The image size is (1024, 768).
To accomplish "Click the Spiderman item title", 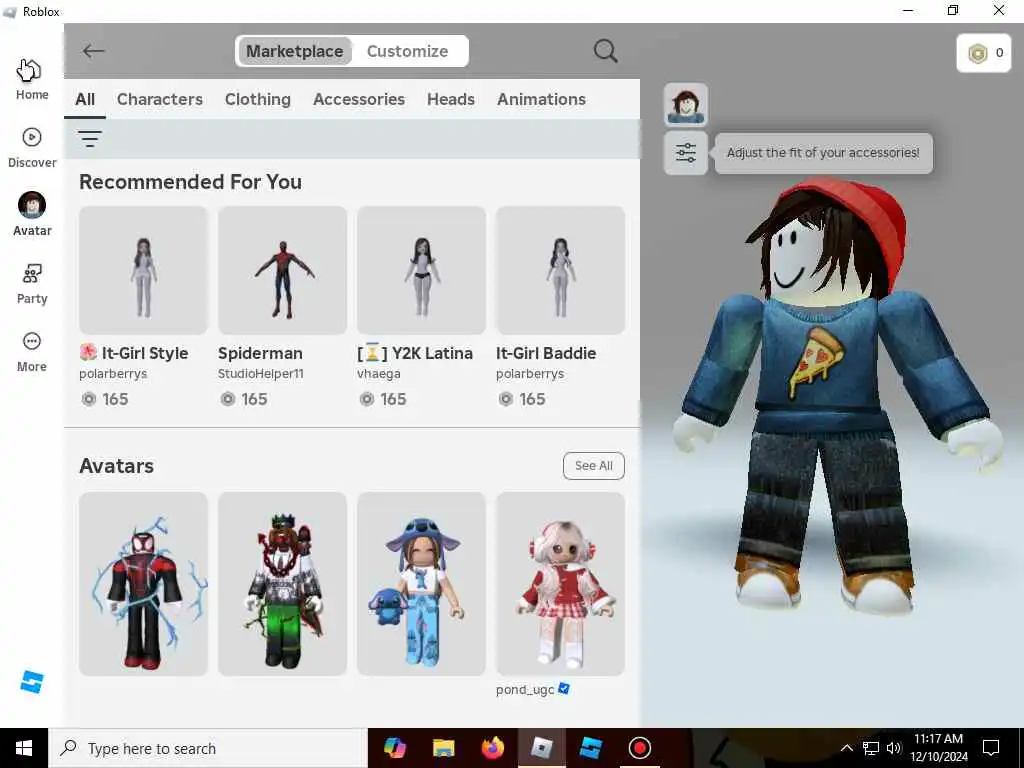I will click(x=260, y=353).
